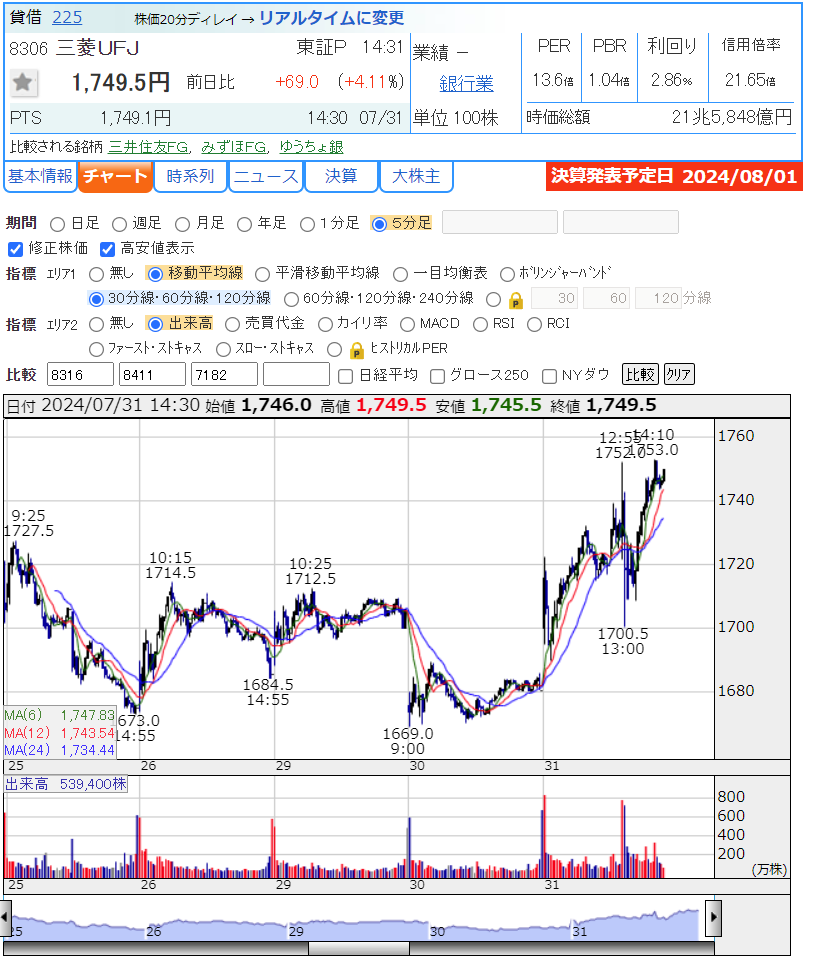The image size is (826, 958).
Task: Select the 1分足 period radio button
Action: (x=307, y=224)
